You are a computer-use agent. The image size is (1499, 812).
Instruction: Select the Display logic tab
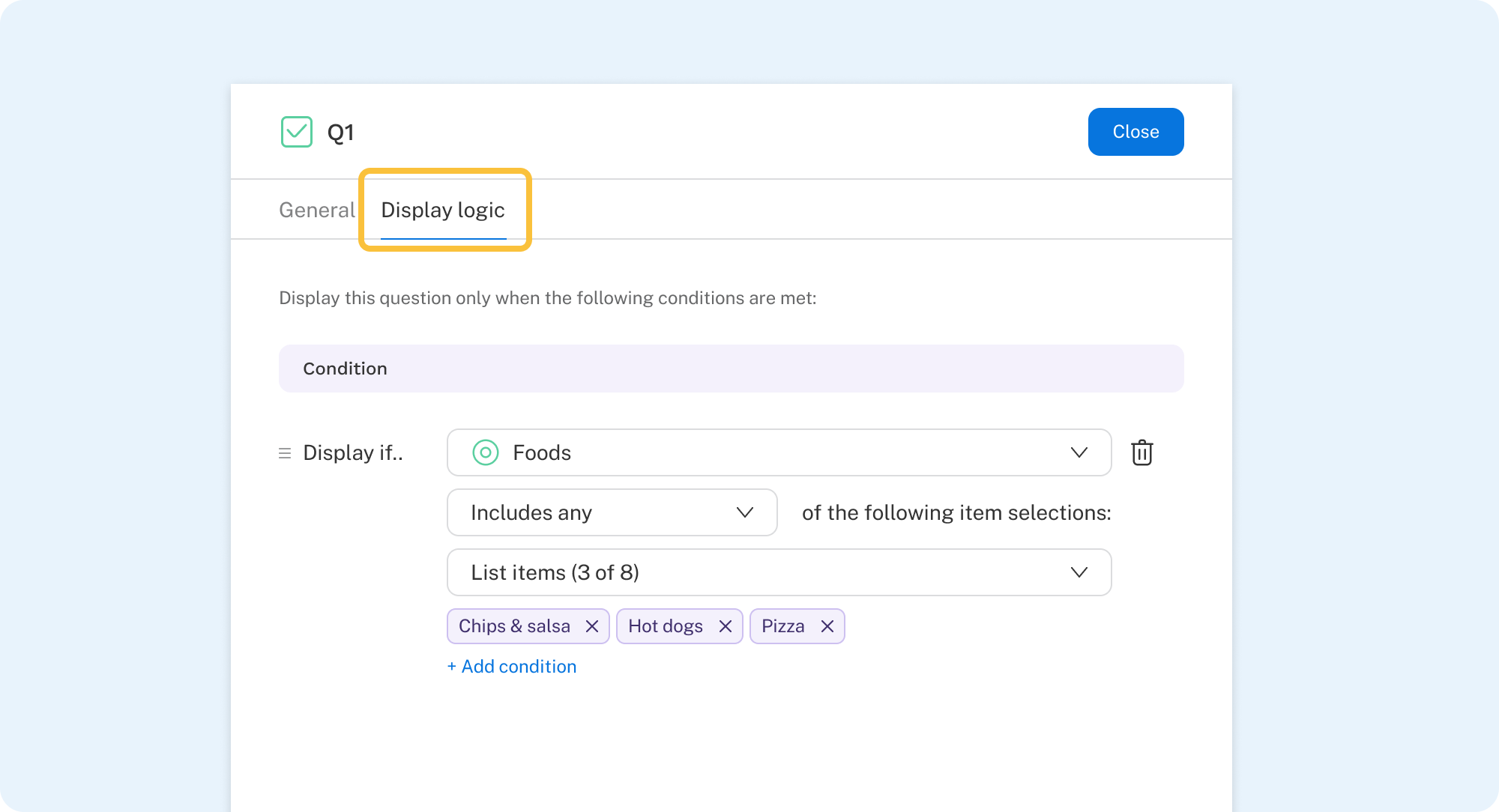pyautogui.click(x=443, y=210)
